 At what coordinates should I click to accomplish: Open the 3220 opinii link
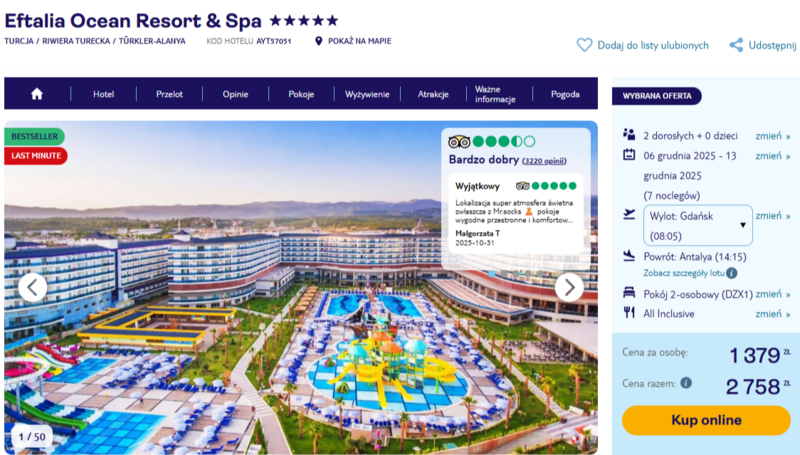click(544, 161)
